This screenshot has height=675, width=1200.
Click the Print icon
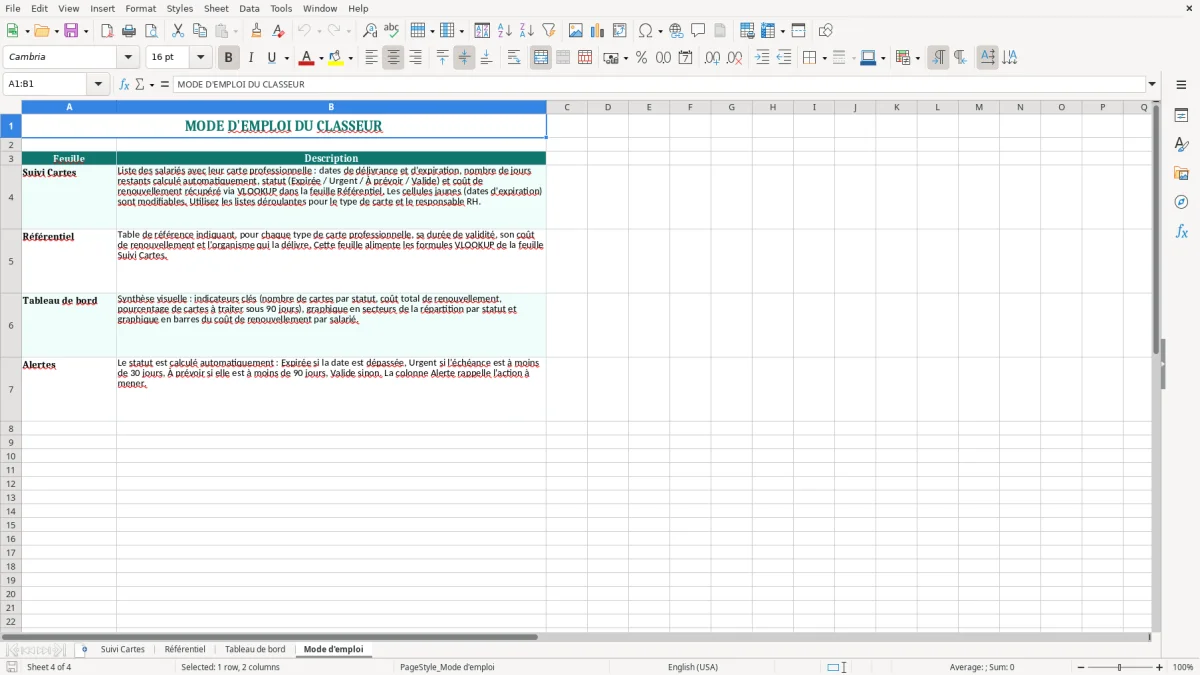pos(129,31)
